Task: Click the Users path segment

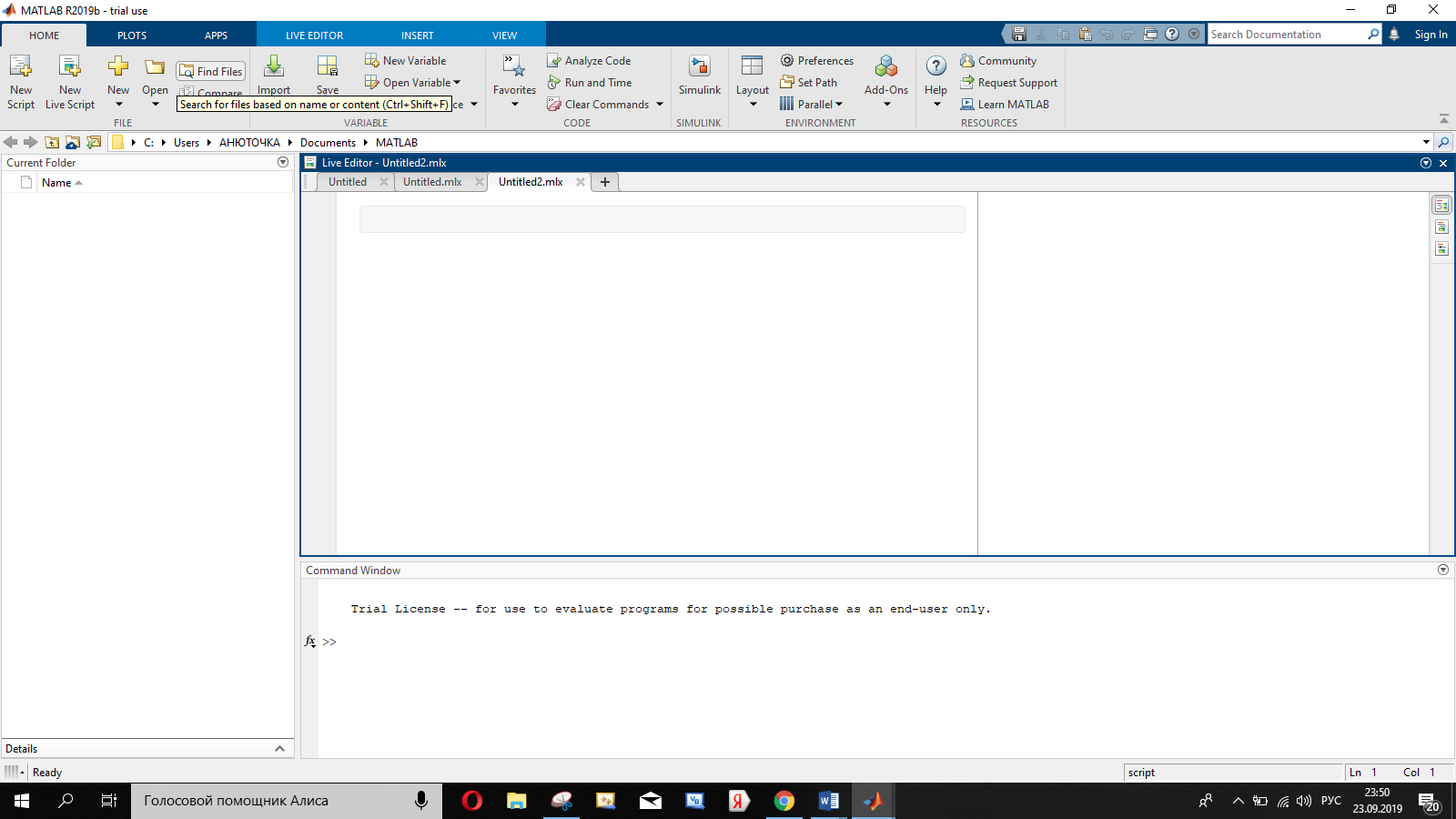Action: tap(187, 143)
